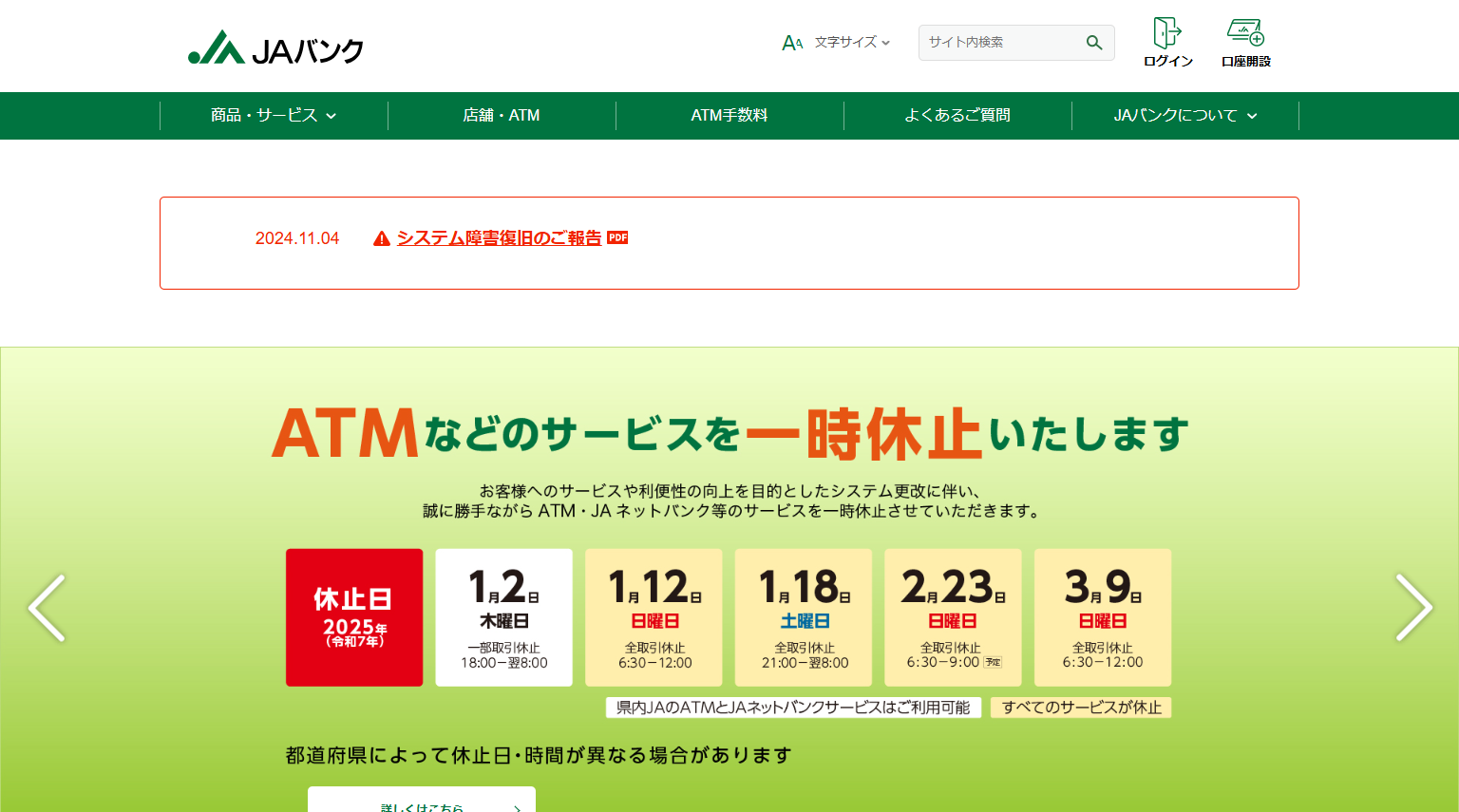Image resolution: width=1459 pixels, height=812 pixels.
Task: Open the よくあるご質問 menu item
Action: [957, 116]
